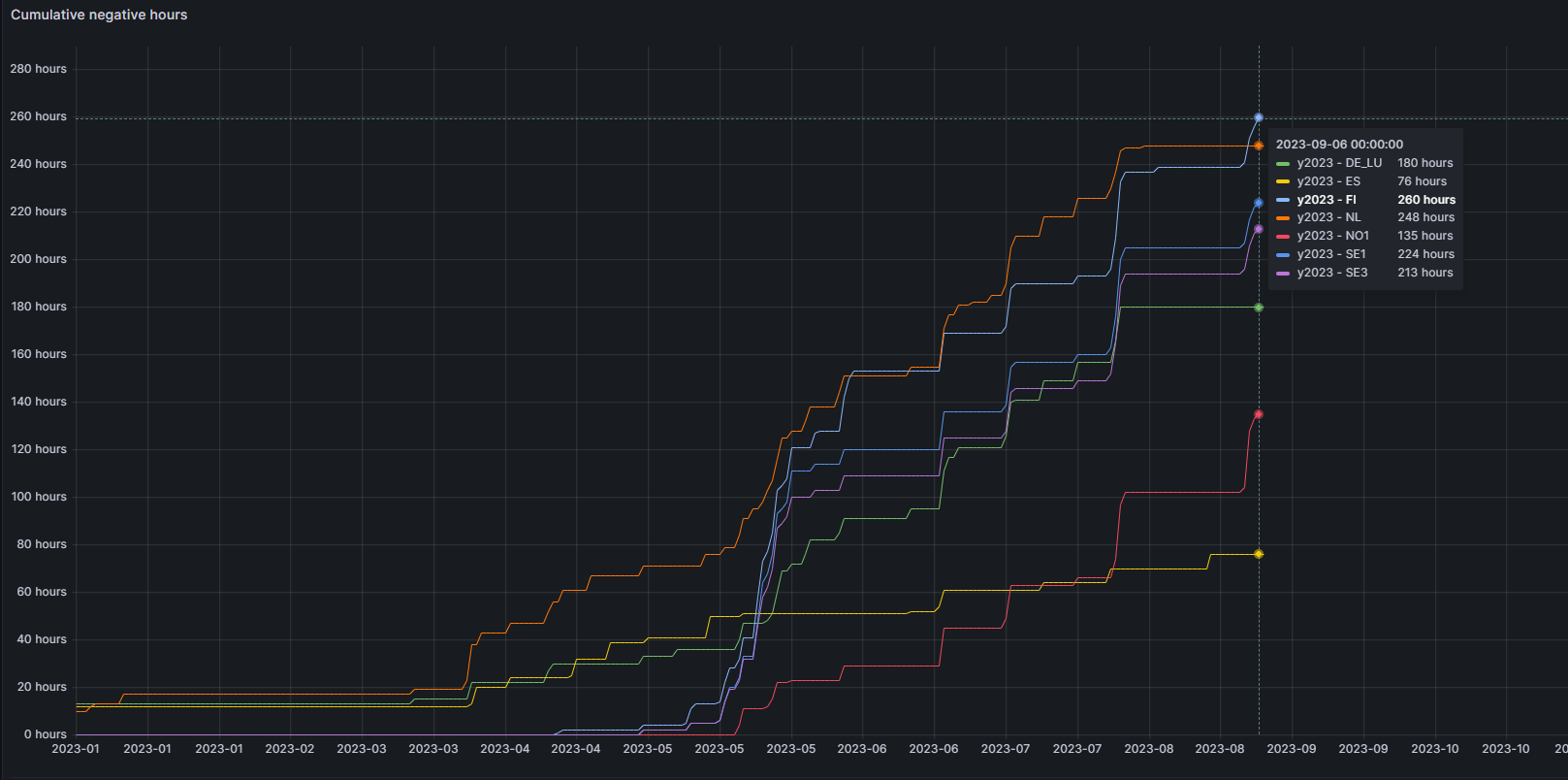This screenshot has height=780, width=1568.
Task: Click the orange NL data point marker
Action: tap(1259, 146)
